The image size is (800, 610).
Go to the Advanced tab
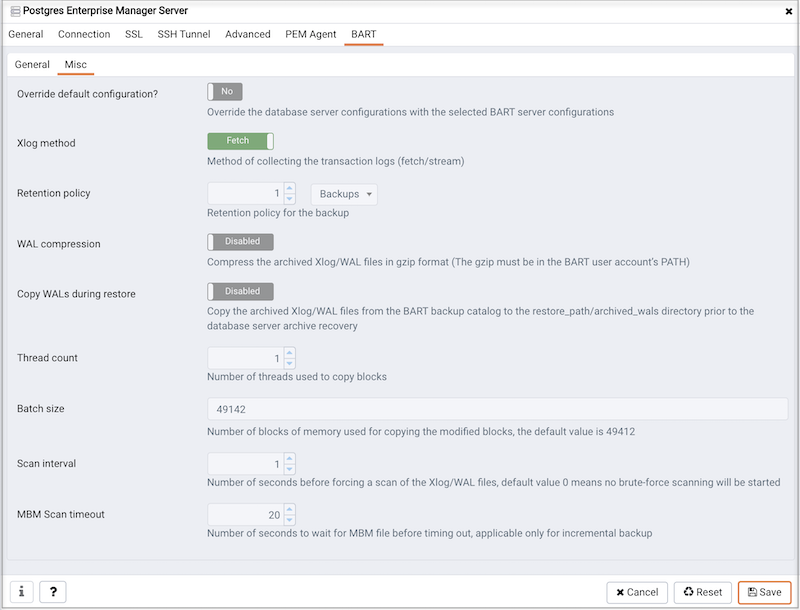248,34
